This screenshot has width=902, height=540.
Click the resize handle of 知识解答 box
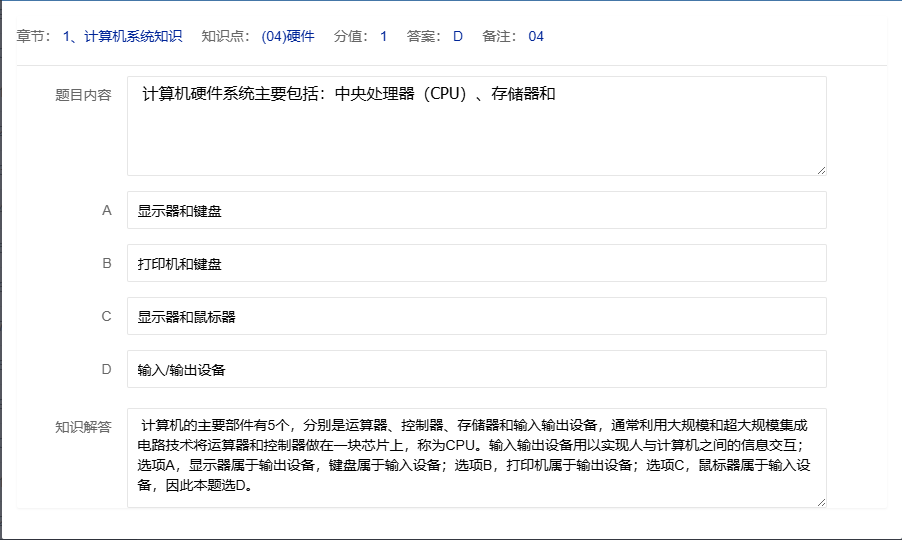(821, 502)
